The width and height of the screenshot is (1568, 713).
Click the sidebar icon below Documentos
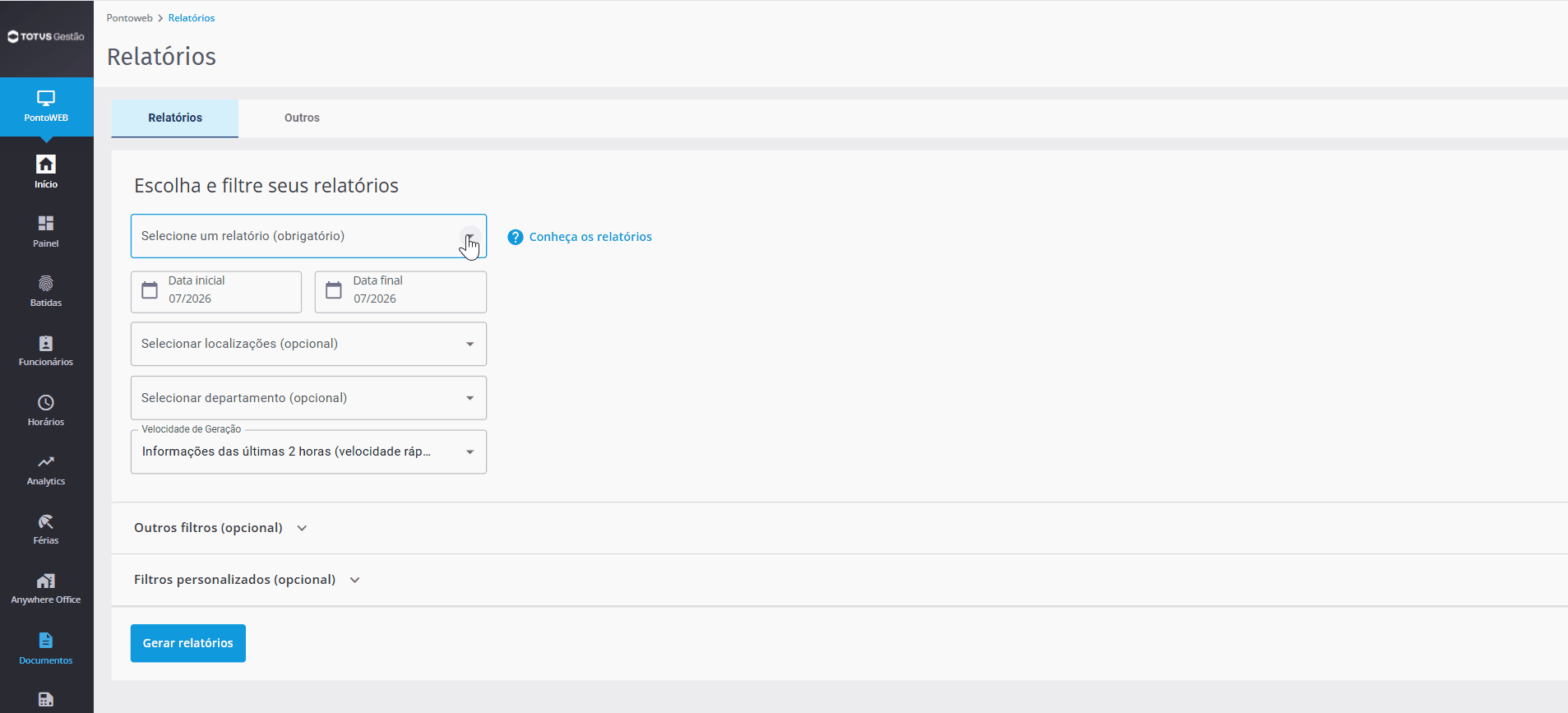[46, 700]
